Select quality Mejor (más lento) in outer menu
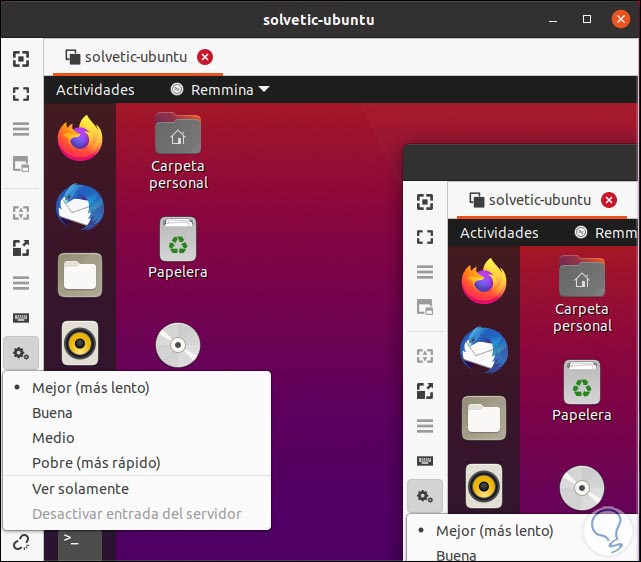The width and height of the screenshot is (641, 562). point(137,388)
